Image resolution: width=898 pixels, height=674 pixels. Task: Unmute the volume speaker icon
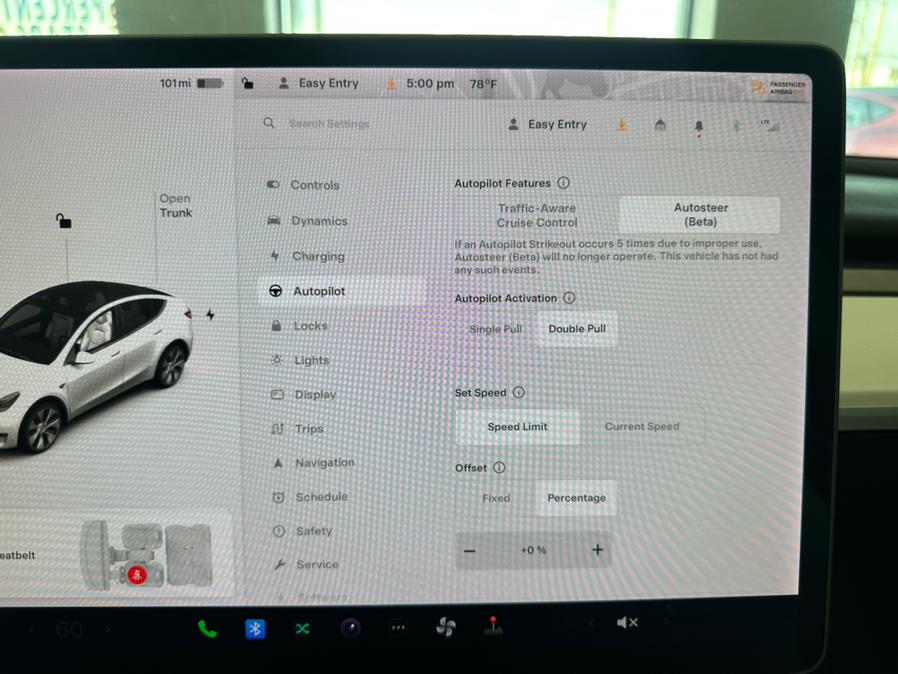coord(627,623)
